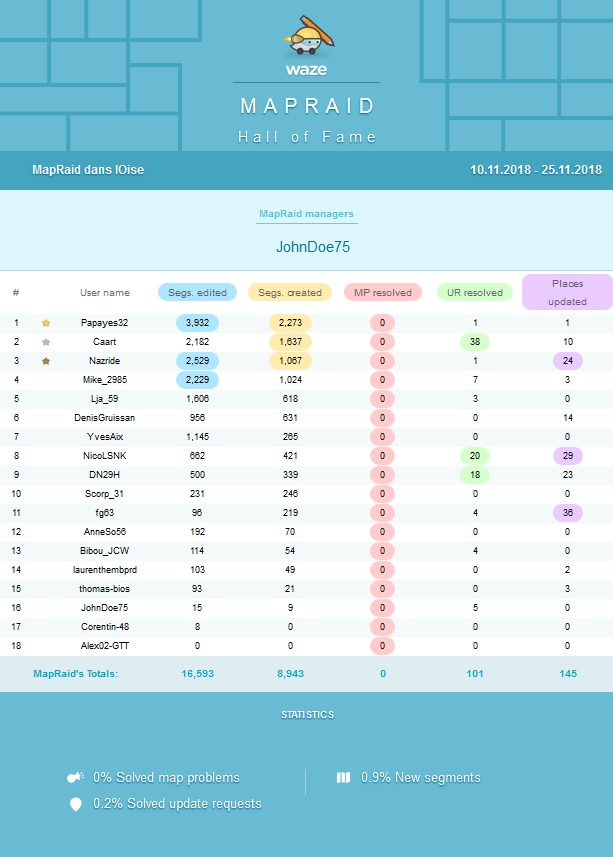Select the MP resolved column header
Image resolution: width=613 pixels, height=857 pixels.
(382, 293)
